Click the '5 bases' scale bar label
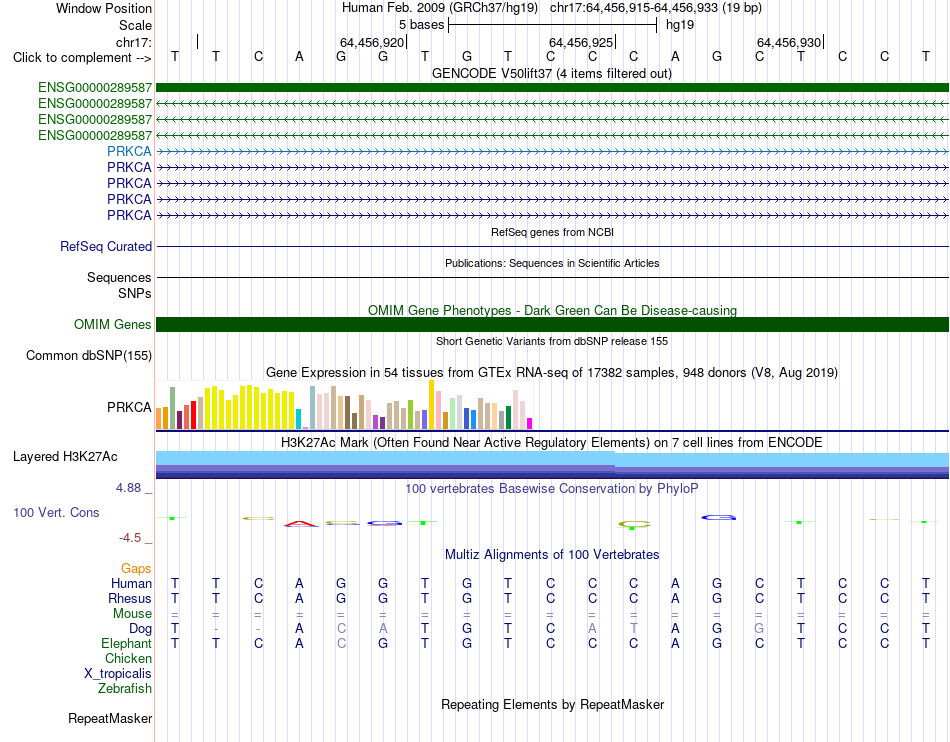The image size is (950, 742). [x=421, y=25]
